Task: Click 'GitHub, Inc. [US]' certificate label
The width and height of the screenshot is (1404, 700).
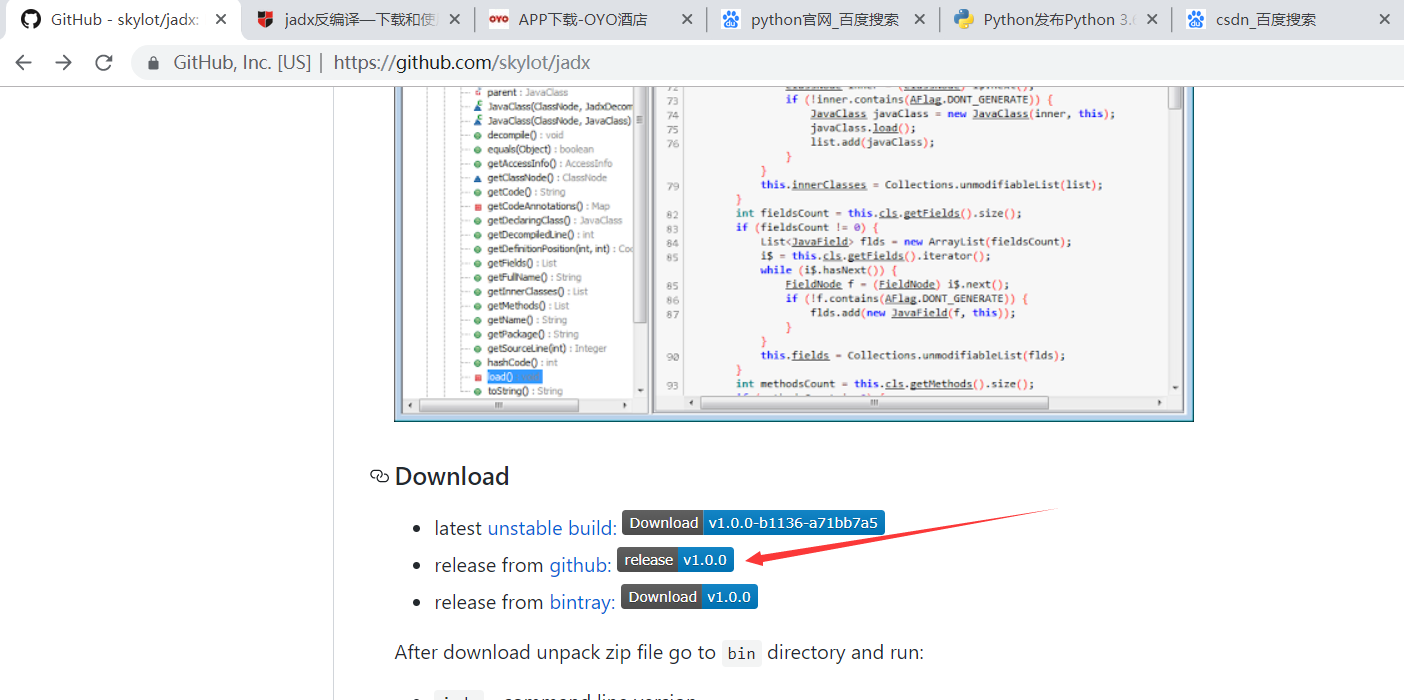Action: click(242, 62)
